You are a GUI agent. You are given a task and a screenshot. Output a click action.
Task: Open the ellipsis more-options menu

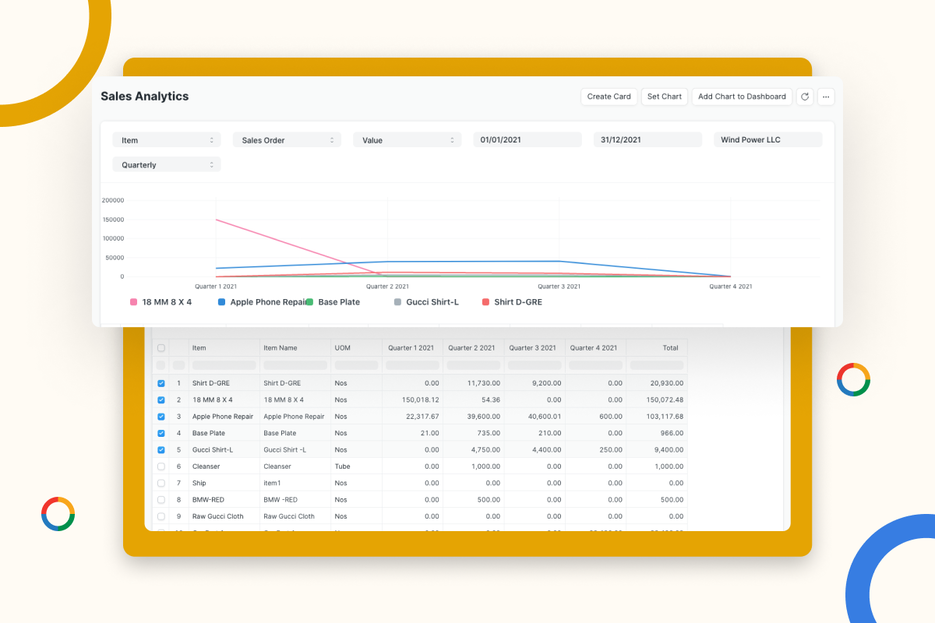(x=825, y=96)
